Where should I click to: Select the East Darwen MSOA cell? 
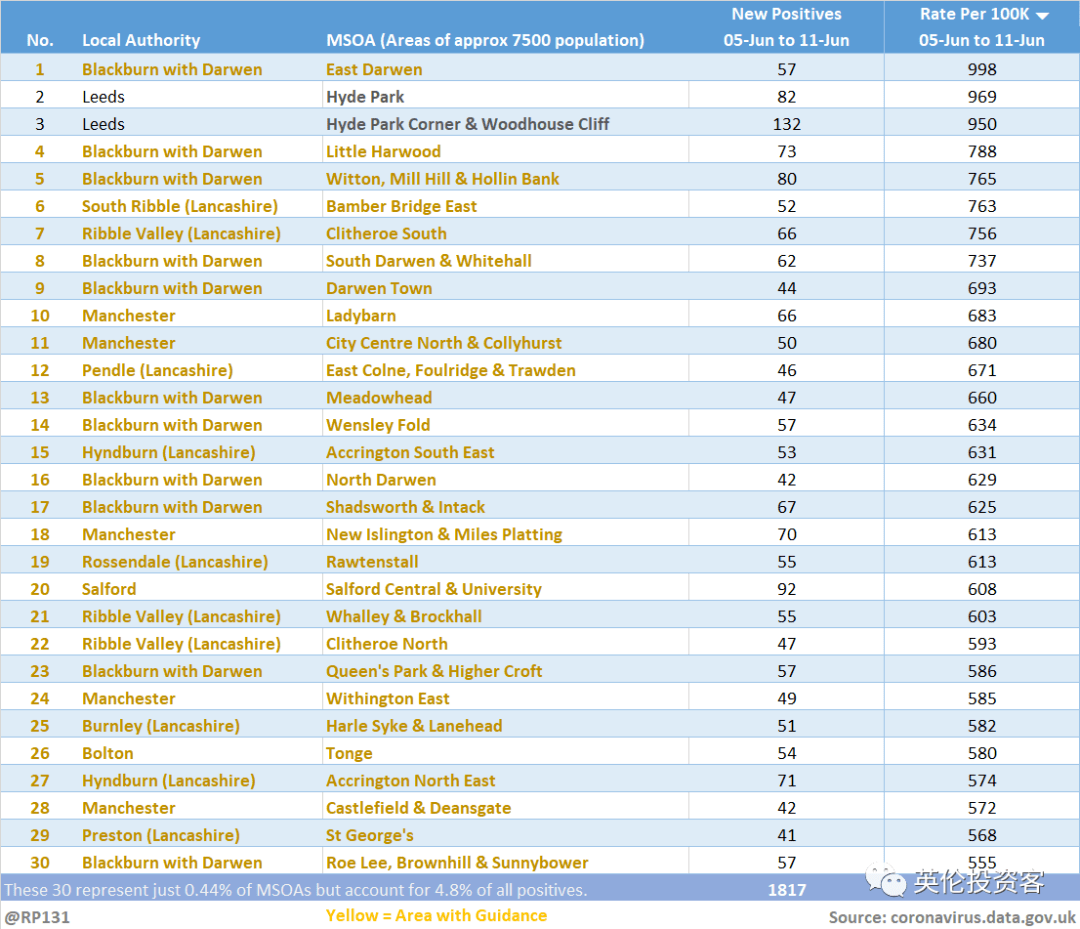pyautogui.click(x=374, y=69)
